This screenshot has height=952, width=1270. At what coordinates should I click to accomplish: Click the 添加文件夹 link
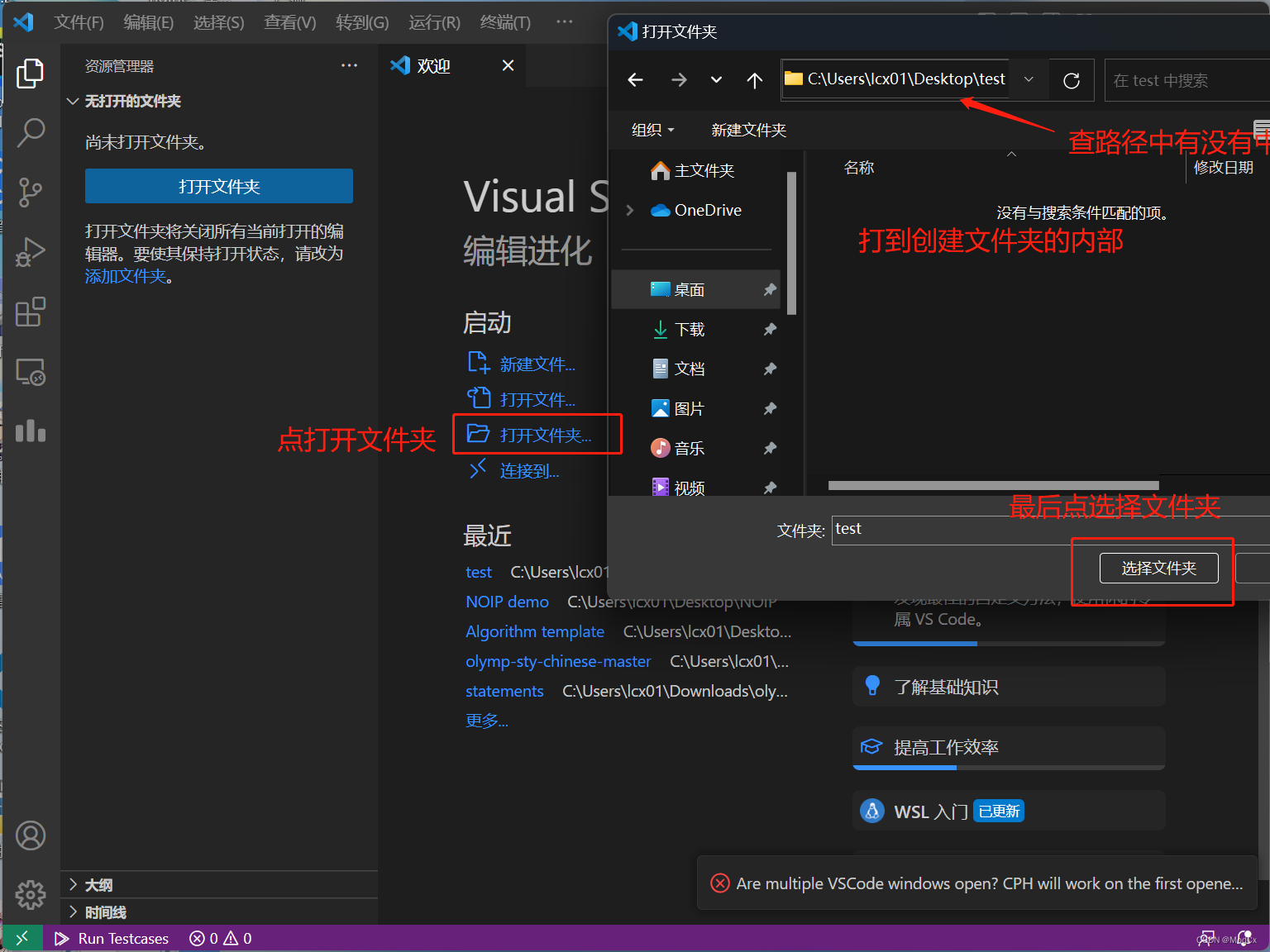(x=126, y=276)
